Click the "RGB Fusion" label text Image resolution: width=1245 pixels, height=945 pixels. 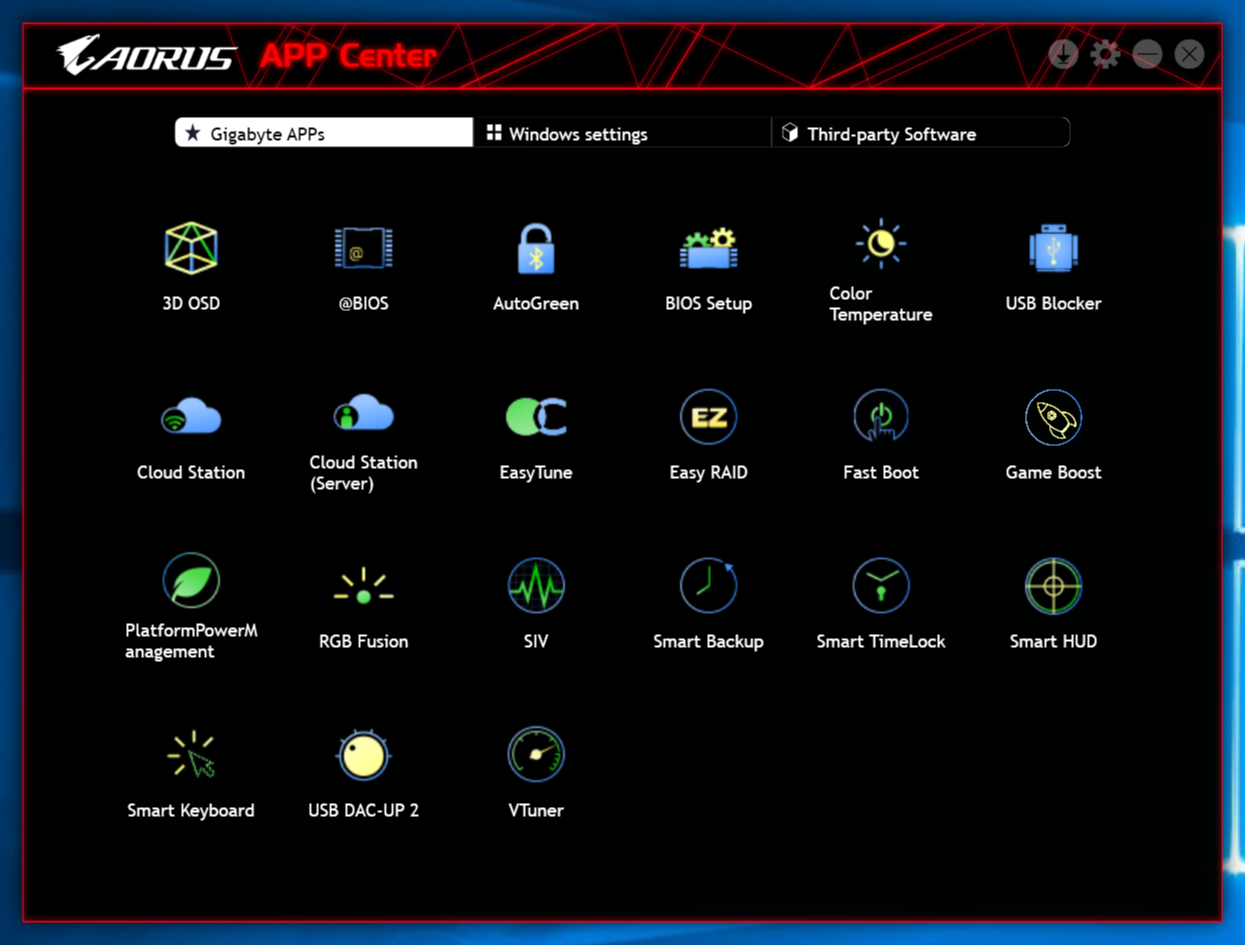(363, 642)
